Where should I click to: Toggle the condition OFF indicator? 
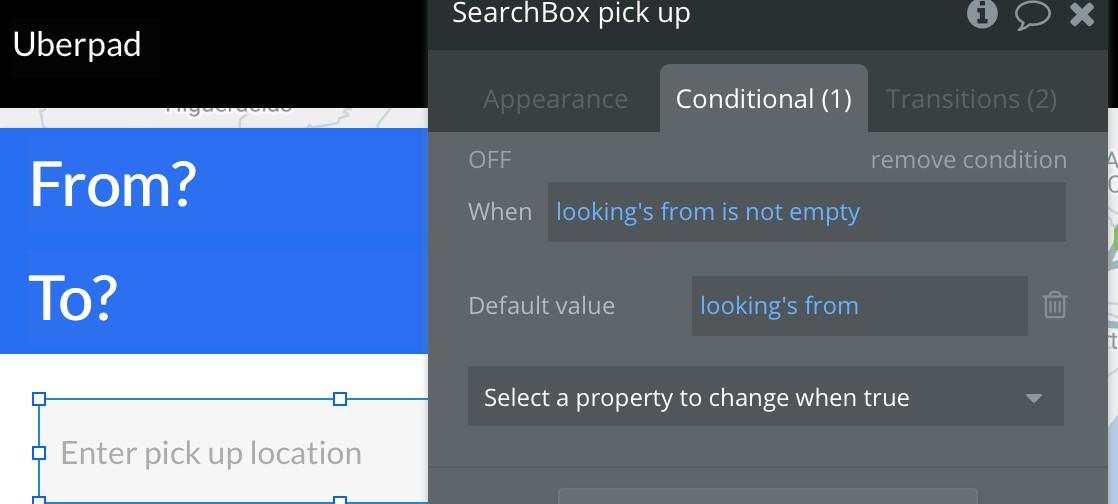490,159
